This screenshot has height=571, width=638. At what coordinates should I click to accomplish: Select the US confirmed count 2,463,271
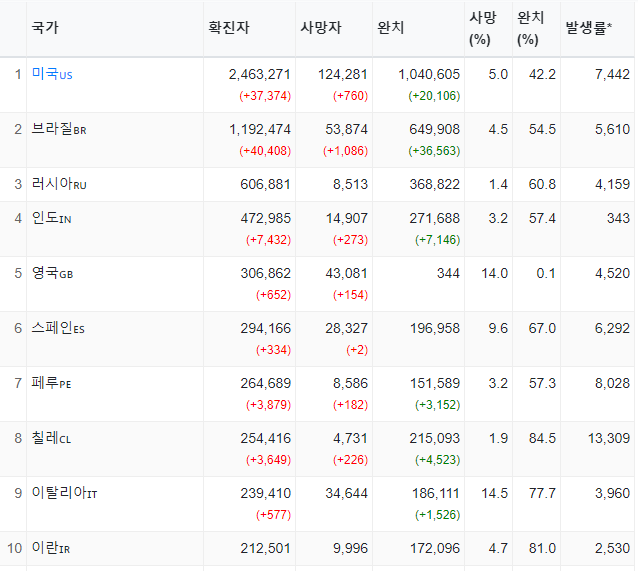click(x=260, y=74)
